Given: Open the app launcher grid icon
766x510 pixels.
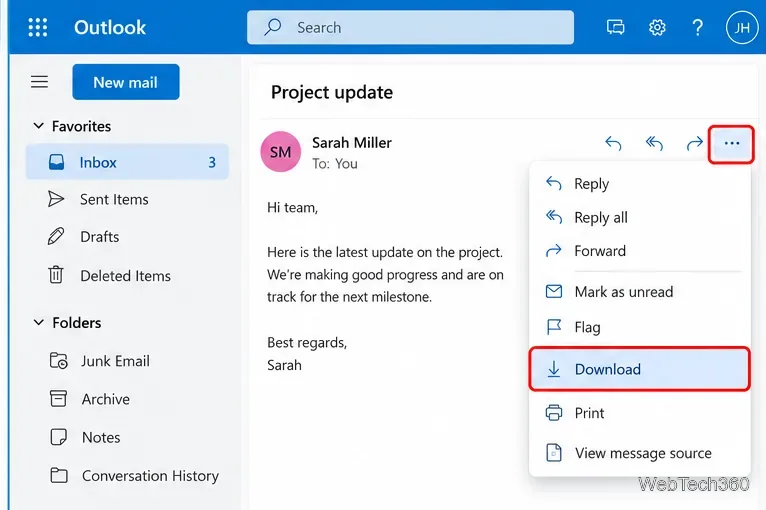Looking at the screenshot, I should tap(38, 27).
